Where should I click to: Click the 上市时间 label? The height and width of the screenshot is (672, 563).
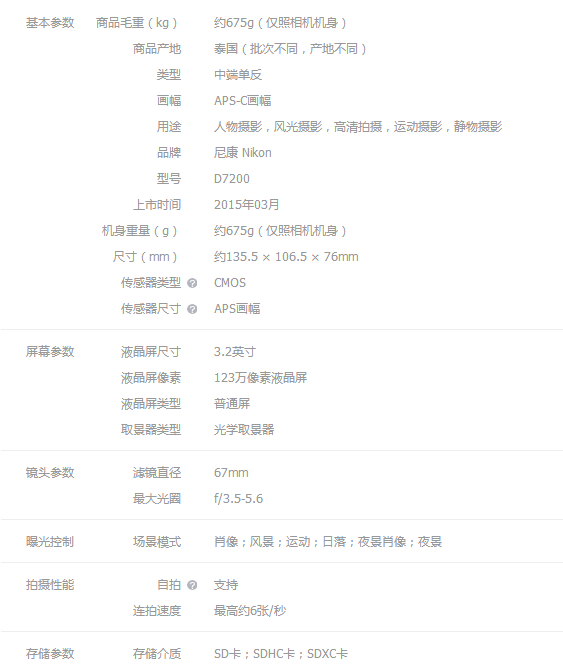157,205
